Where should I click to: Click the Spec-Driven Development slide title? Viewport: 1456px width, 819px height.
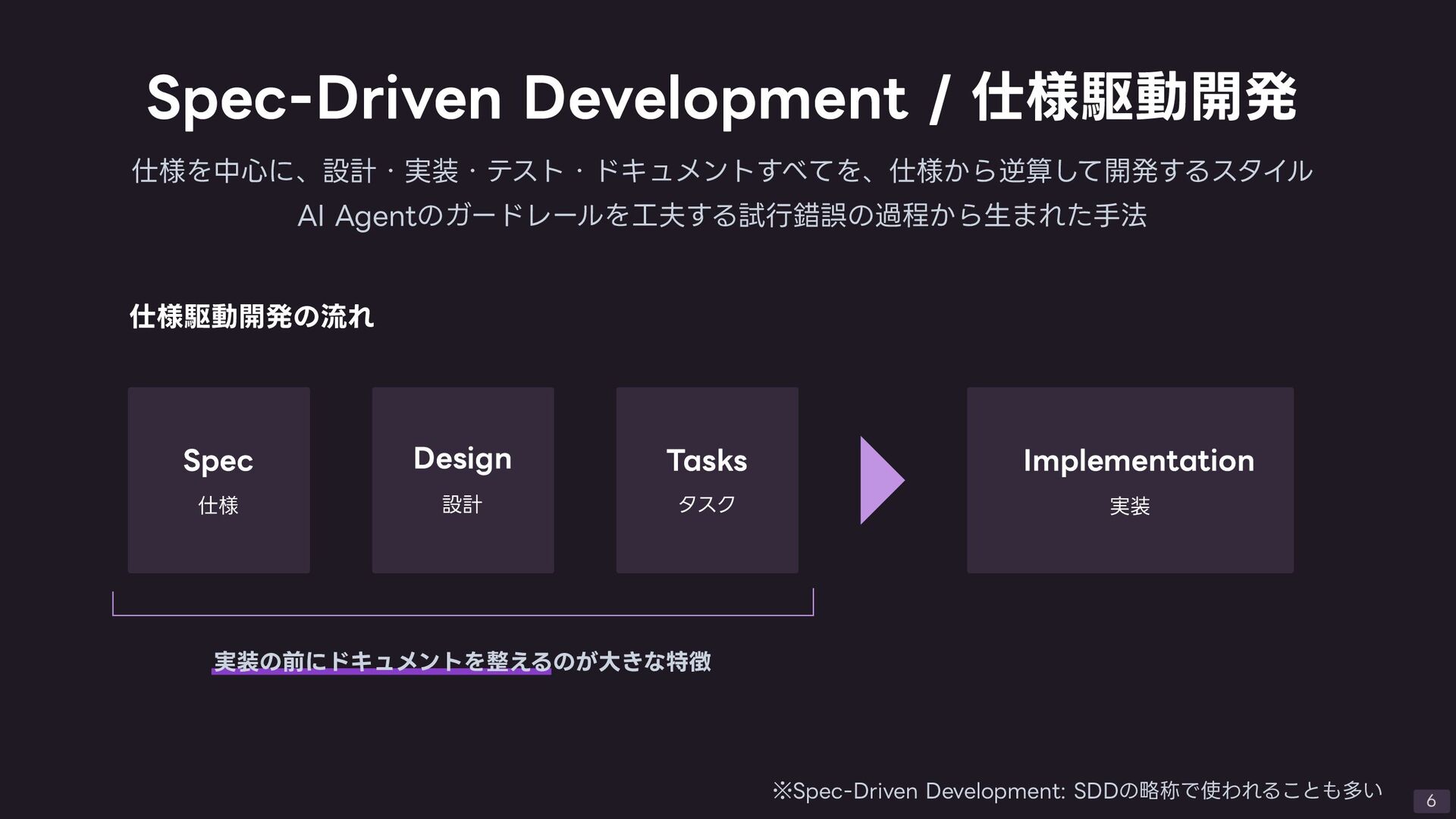coord(526,99)
